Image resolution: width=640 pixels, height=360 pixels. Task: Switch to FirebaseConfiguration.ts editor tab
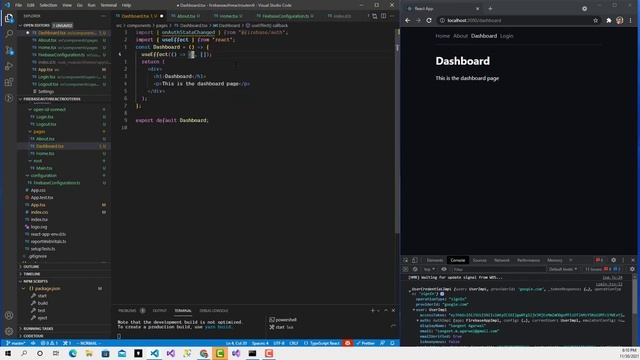286,16
